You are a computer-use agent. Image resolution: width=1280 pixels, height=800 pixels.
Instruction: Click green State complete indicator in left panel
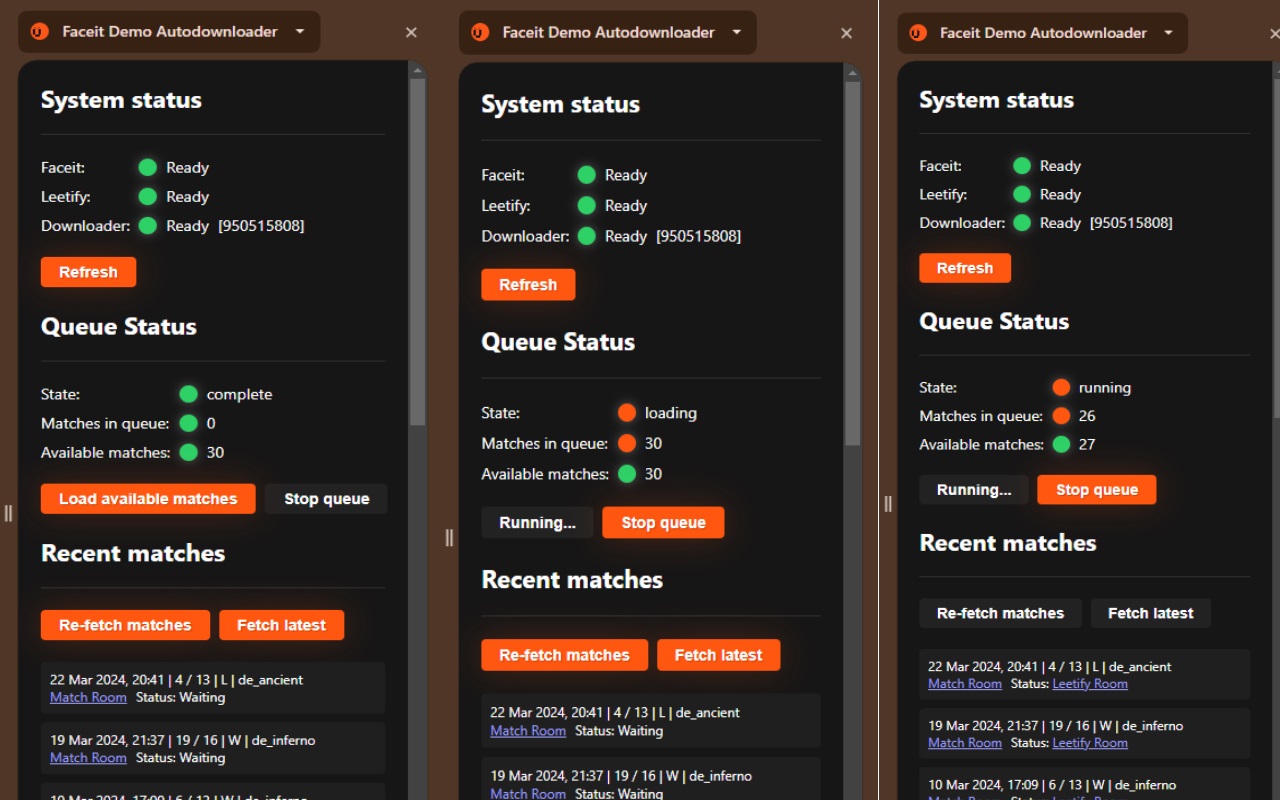click(188, 394)
